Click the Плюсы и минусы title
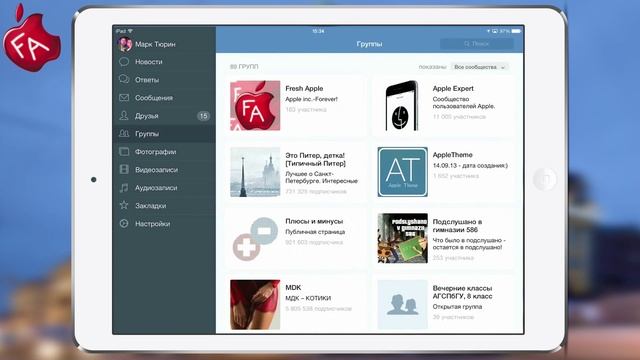Image resolution: width=640 pixels, height=360 pixels. [x=314, y=221]
